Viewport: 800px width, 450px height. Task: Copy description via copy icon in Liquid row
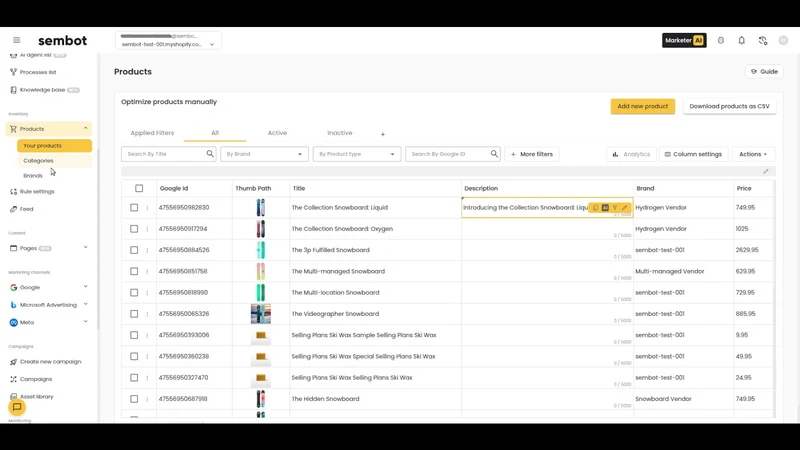click(595, 208)
